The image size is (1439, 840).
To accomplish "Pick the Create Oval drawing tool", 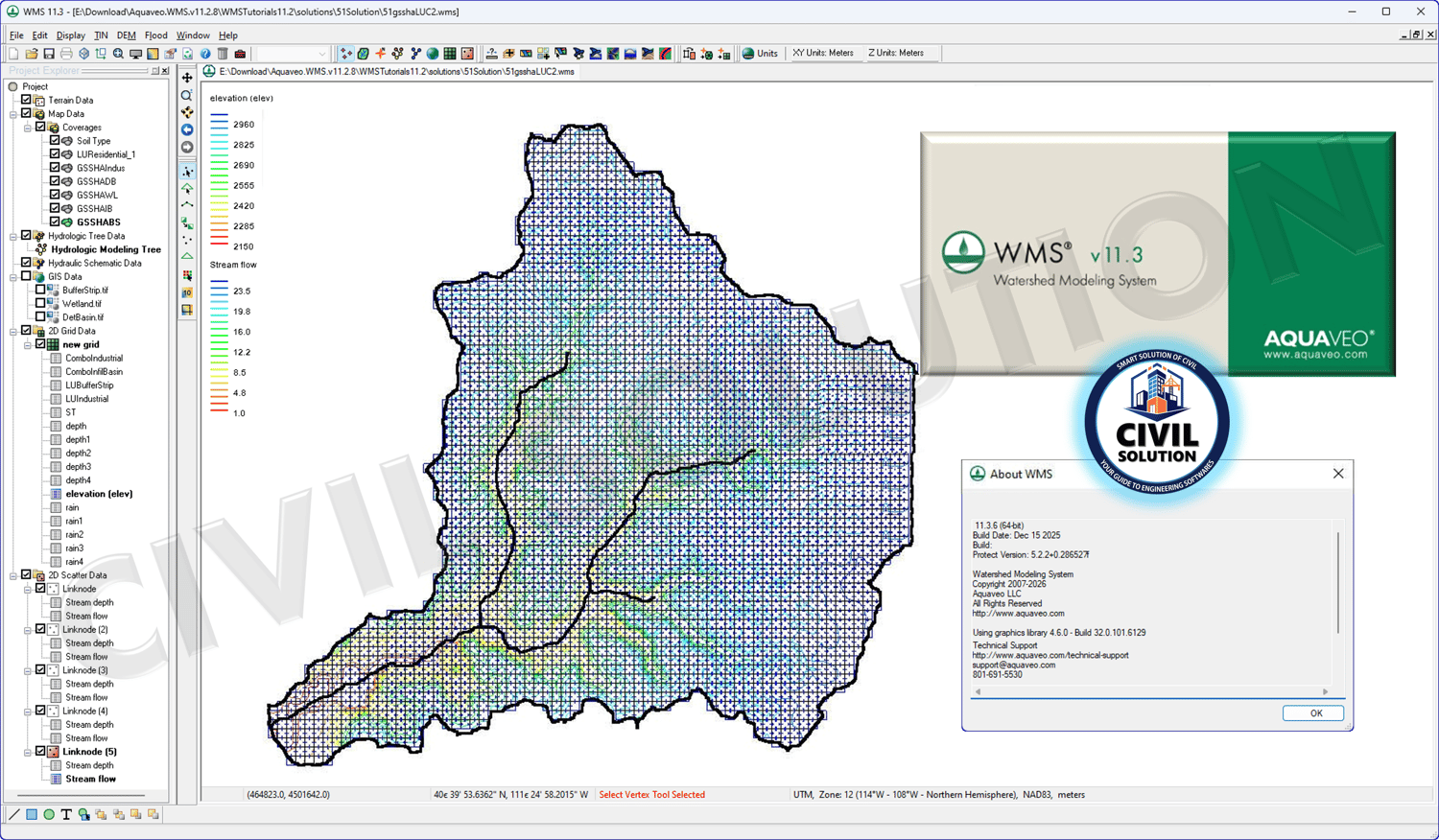I will click(49, 814).
